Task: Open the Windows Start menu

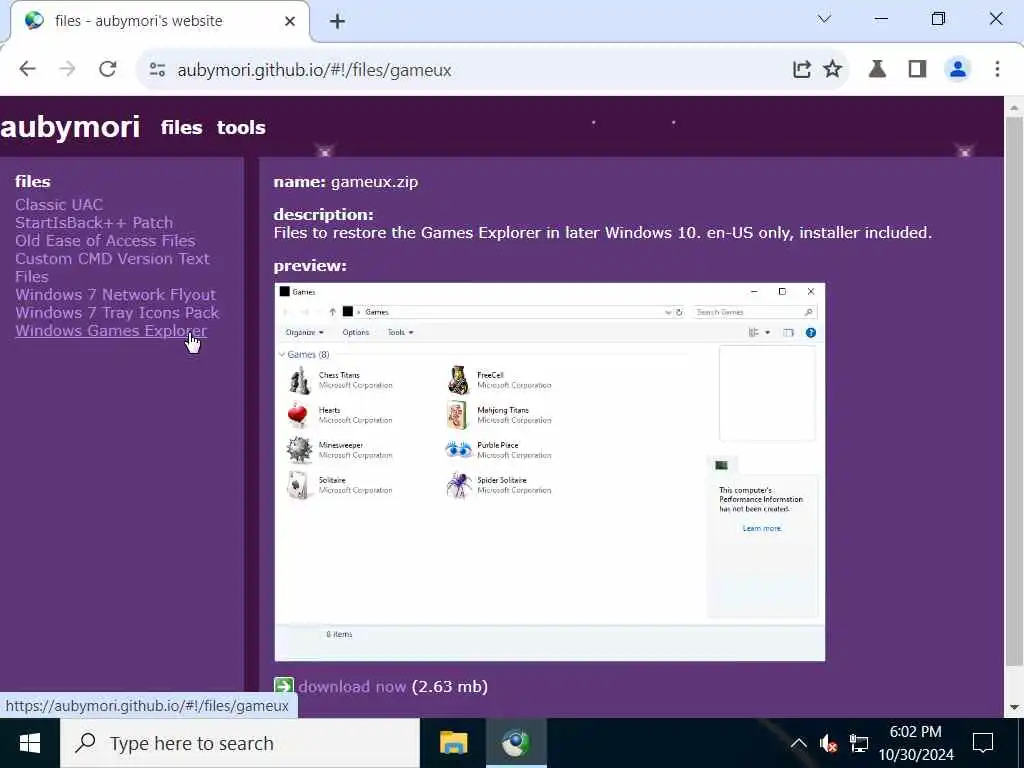Action: [29, 743]
